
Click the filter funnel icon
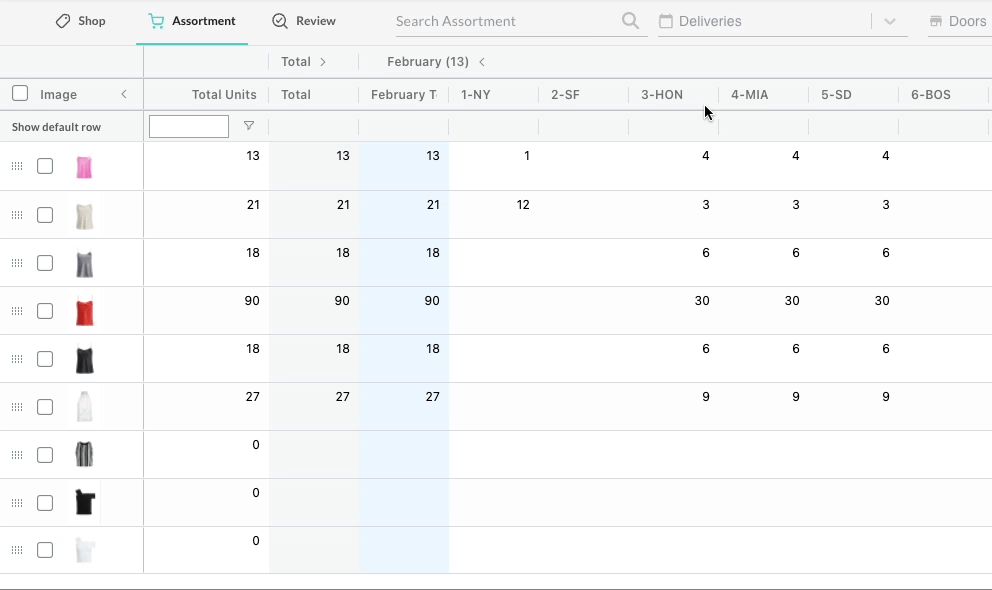tap(249, 126)
